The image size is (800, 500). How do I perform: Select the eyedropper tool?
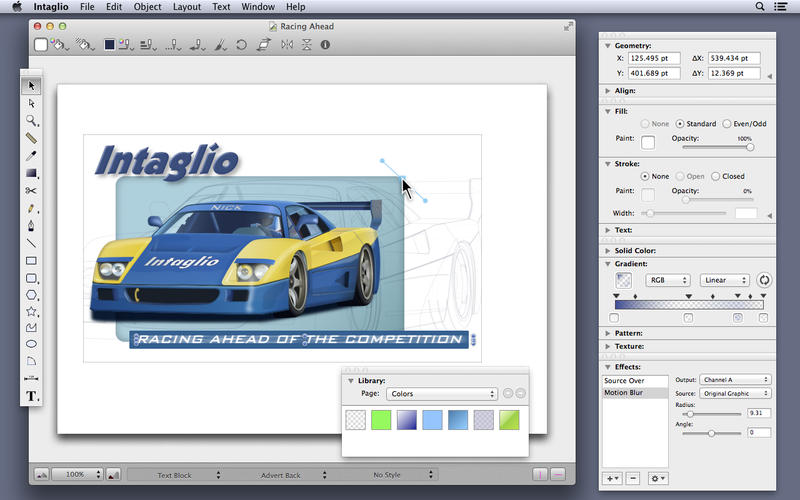31,155
